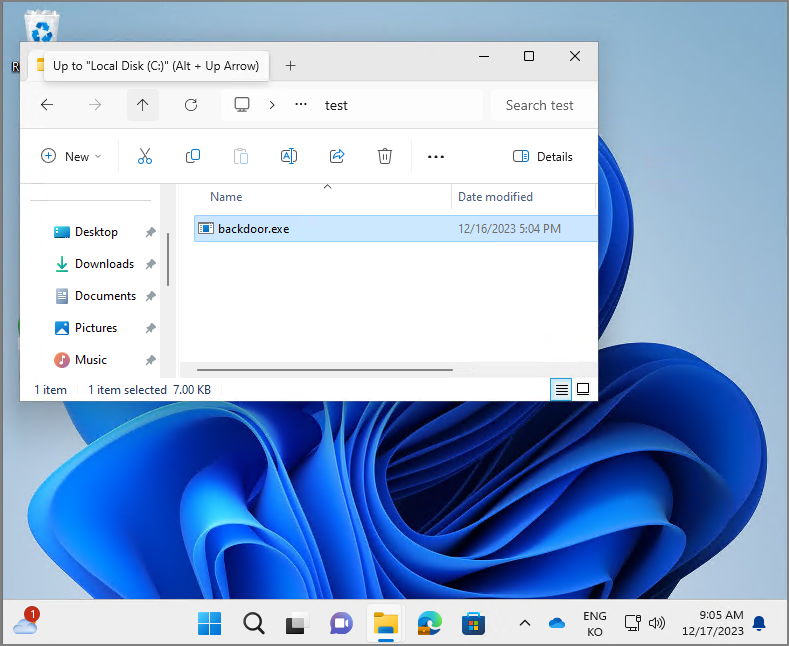This screenshot has height=646, width=789.
Task: Open Music in the sidebar
Action: [x=91, y=360]
